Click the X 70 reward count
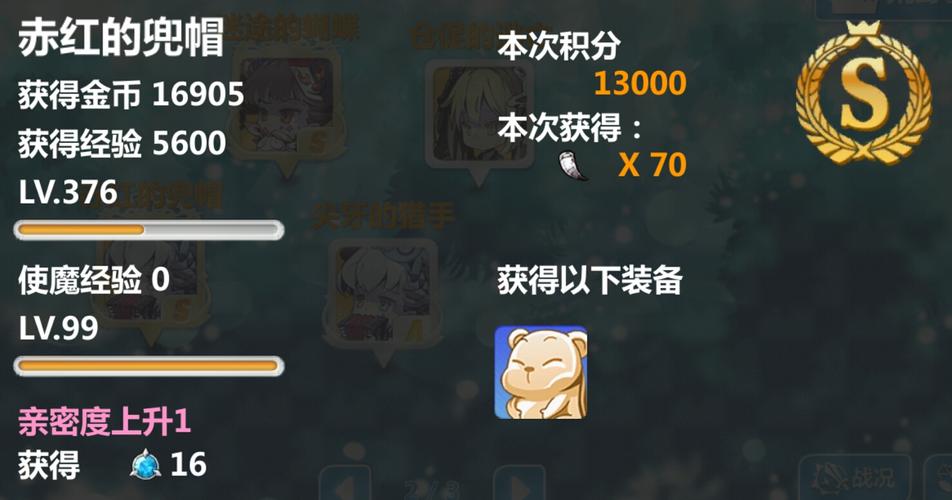The image size is (952, 500). tap(652, 165)
